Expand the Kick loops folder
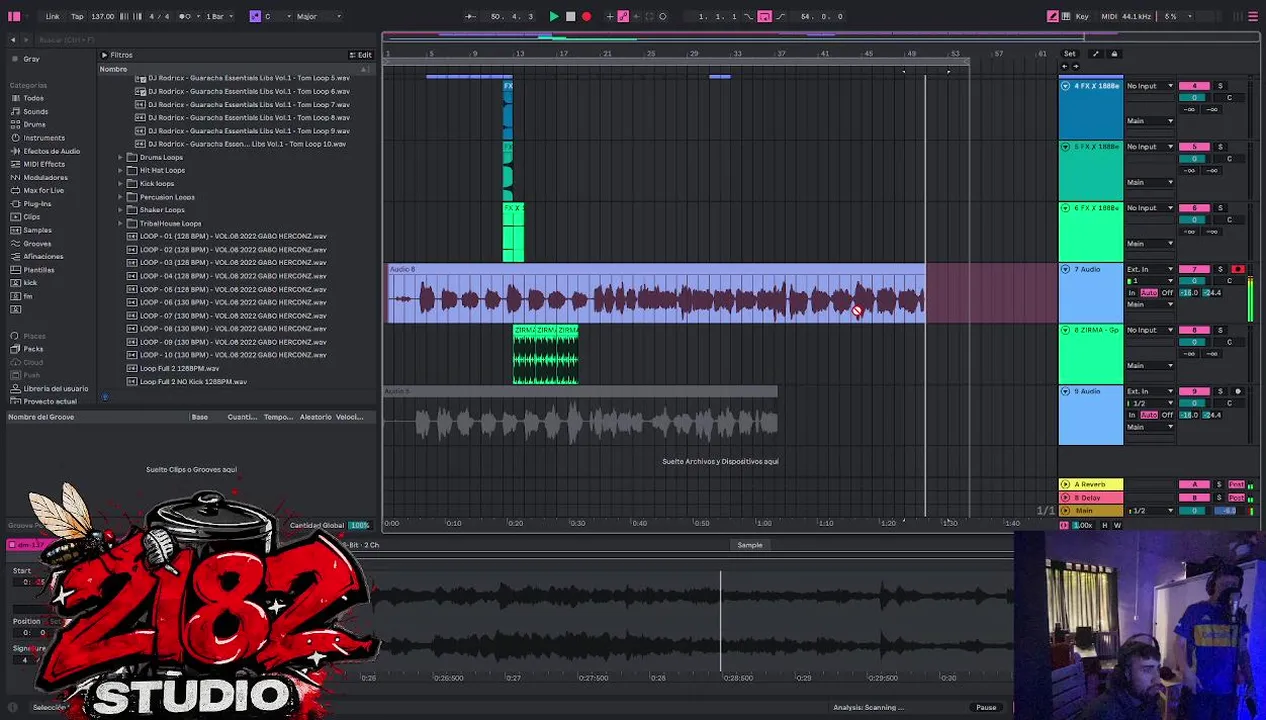This screenshot has width=1266, height=720. (121, 183)
